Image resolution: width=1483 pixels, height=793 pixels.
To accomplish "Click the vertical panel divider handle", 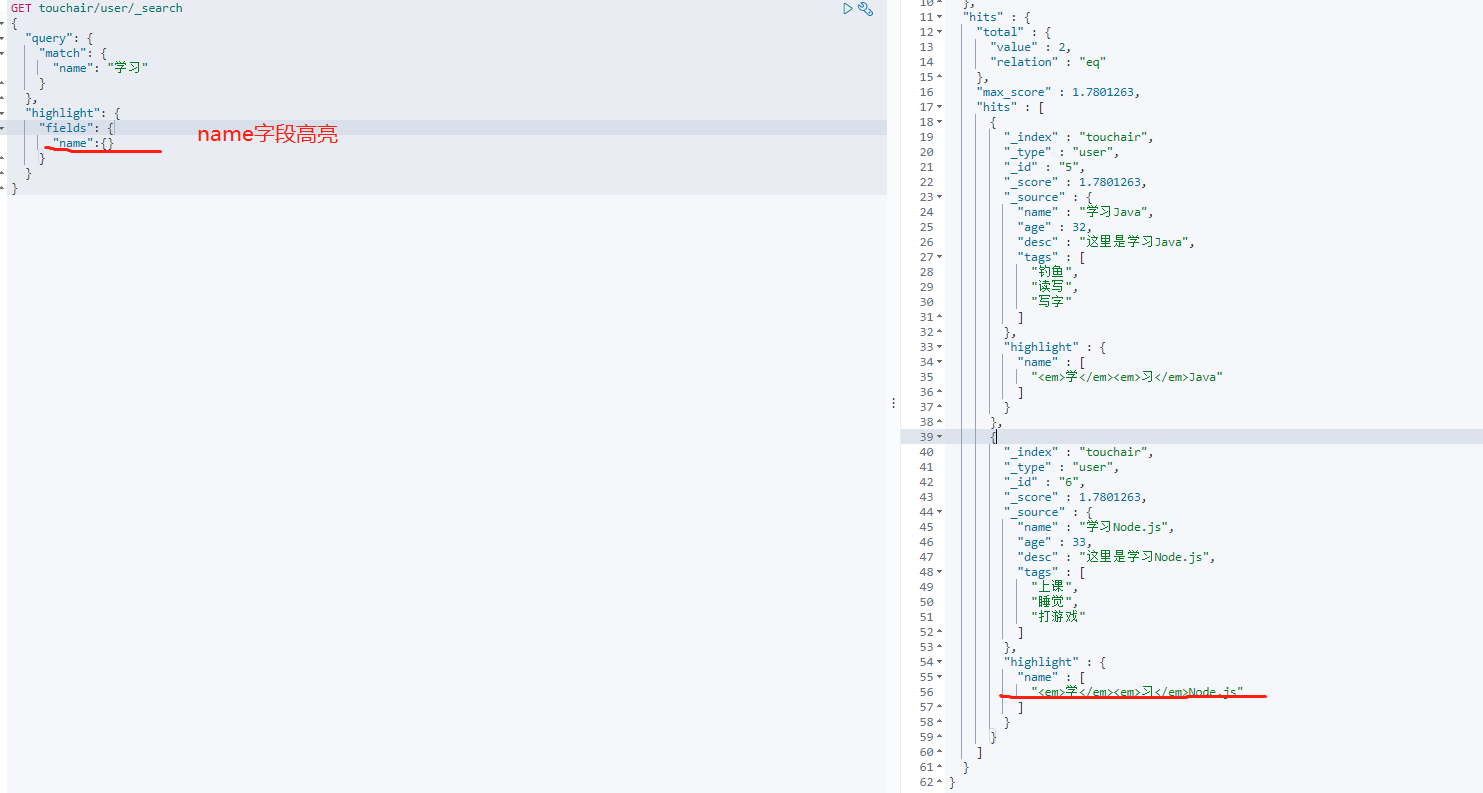I will (893, 402).
